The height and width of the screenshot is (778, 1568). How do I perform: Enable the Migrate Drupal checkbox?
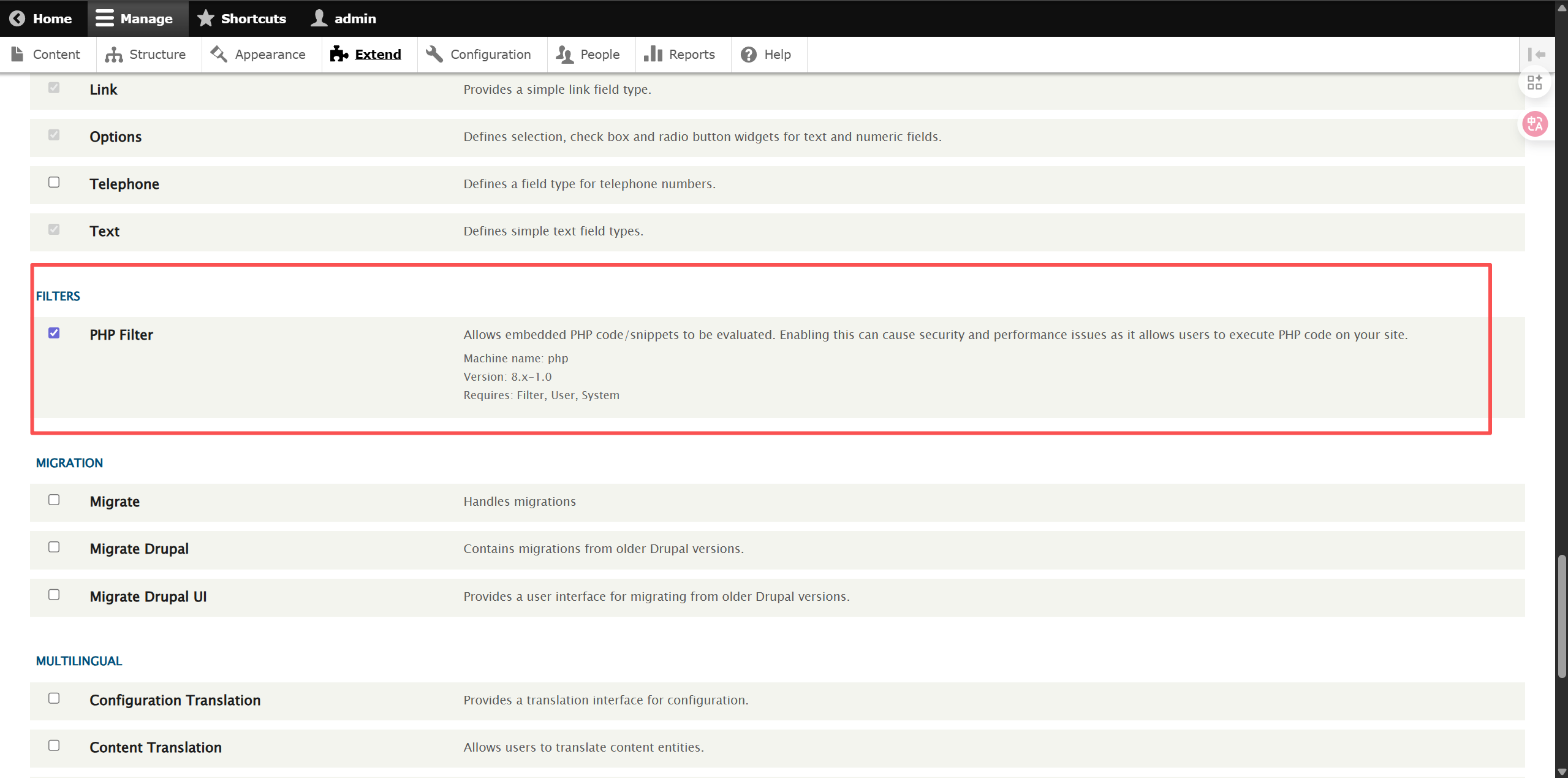coord(54,547)
